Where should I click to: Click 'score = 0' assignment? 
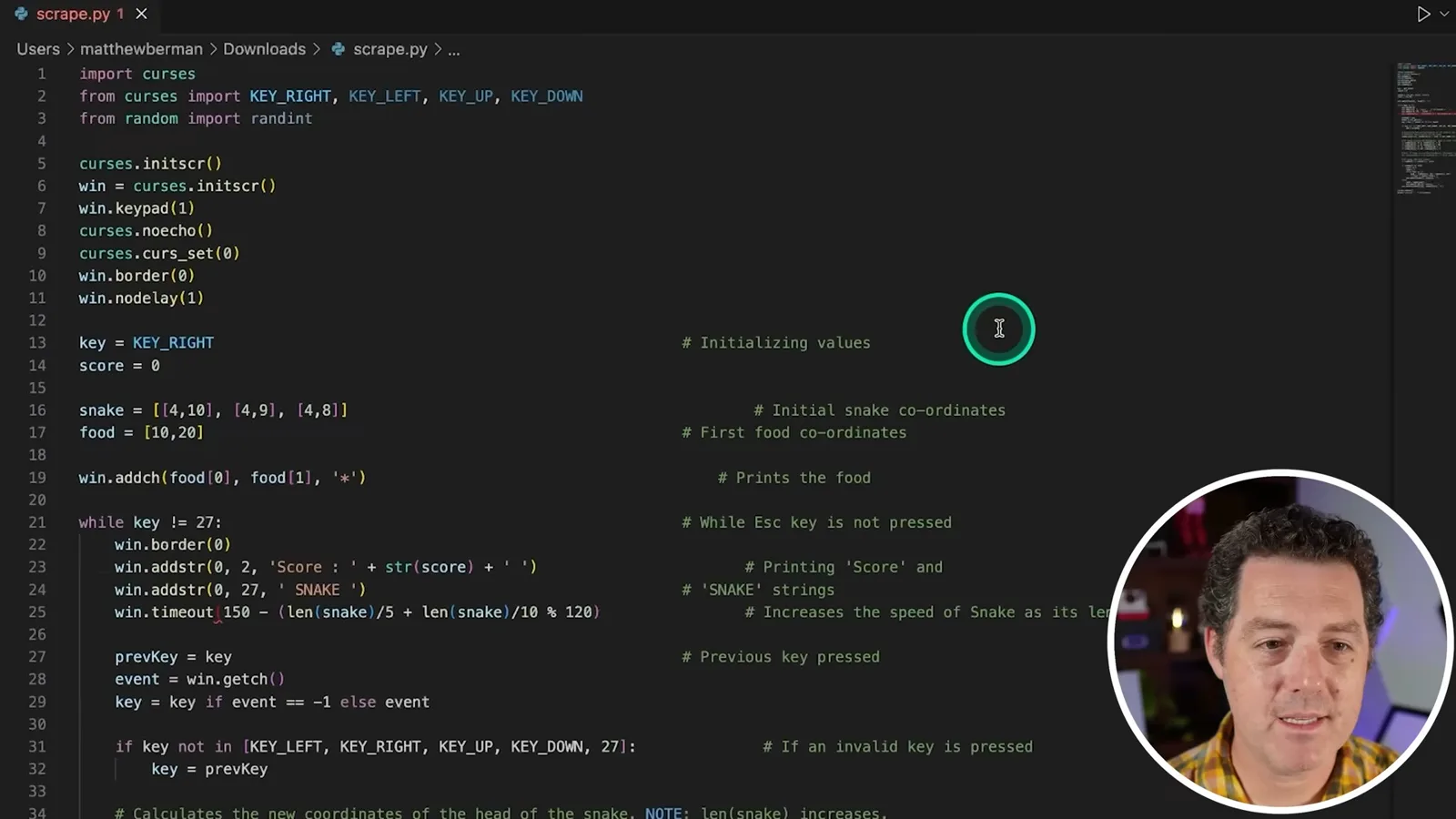[119, 366]
